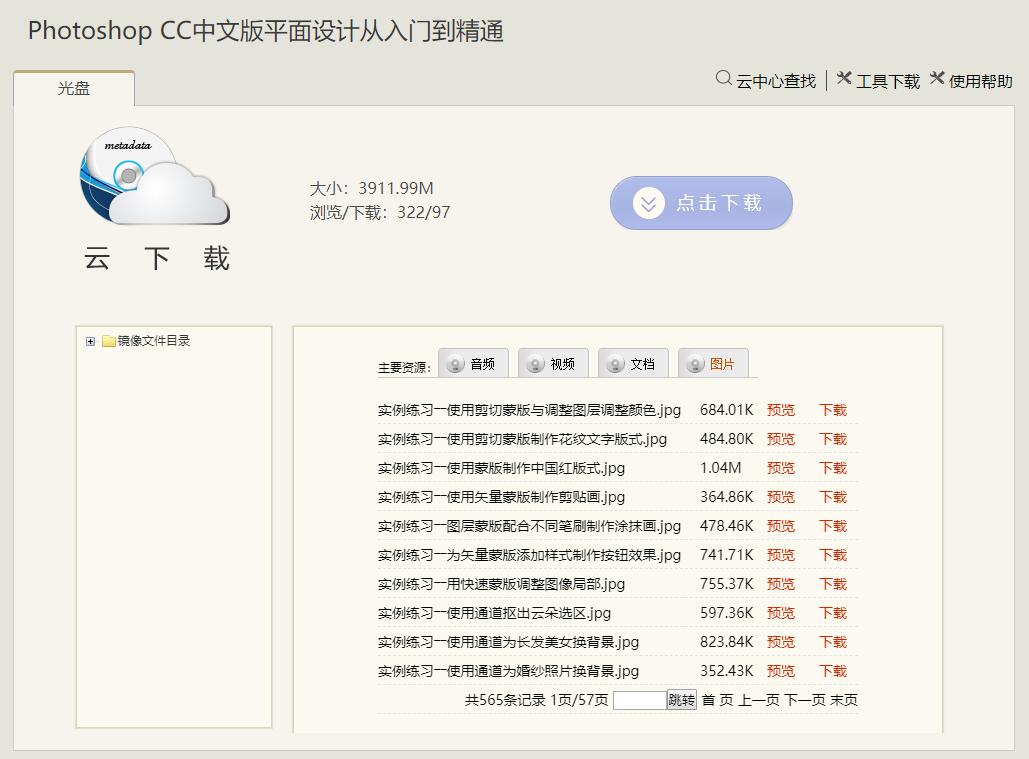Preview 使用矢量蒙版制作剪贴画.jpg

point(781,497)
